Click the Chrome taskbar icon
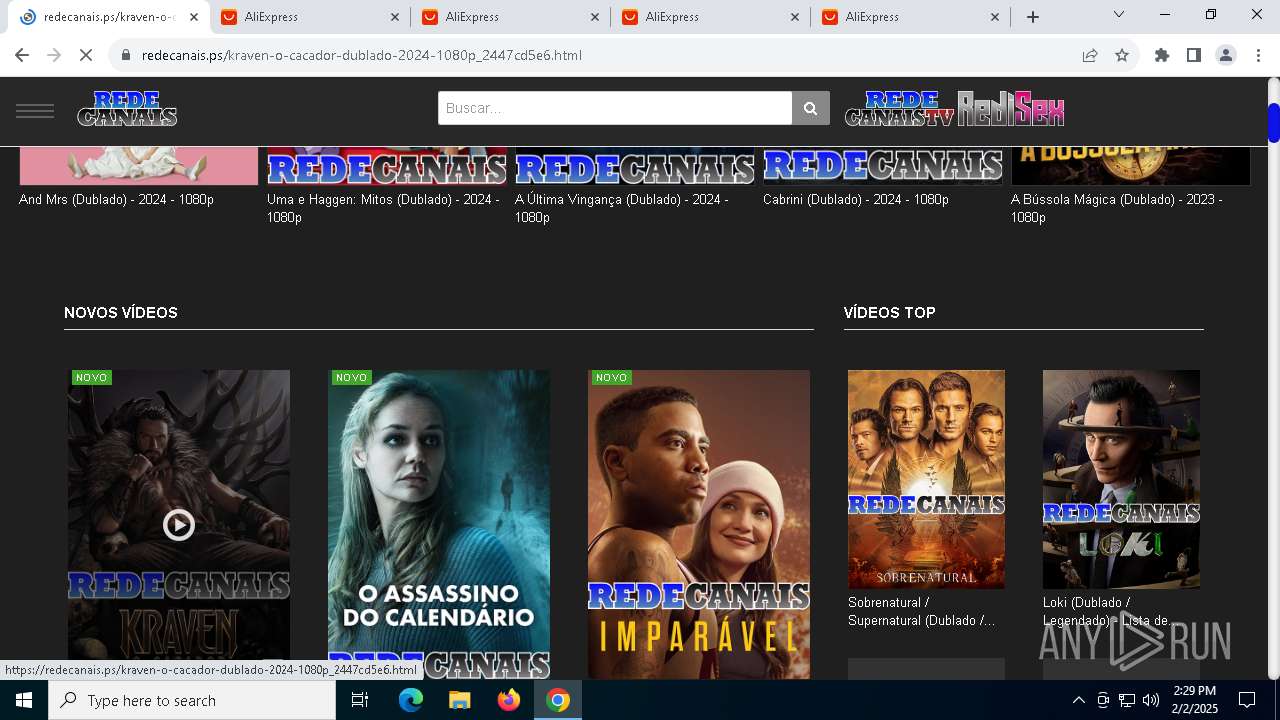The width and height of the screenshot is (1280, 720). [558, 700]
